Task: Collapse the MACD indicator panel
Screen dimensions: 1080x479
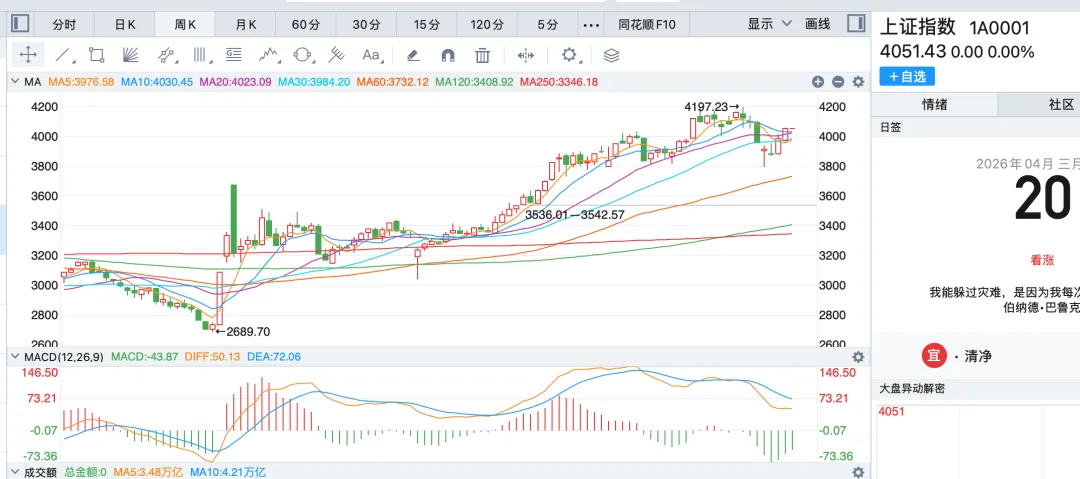Action: coord(15,356)
